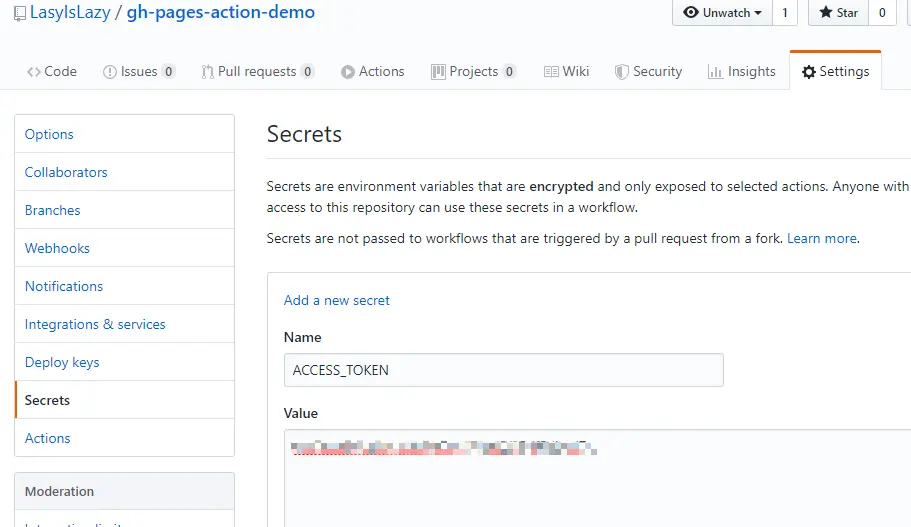The image size is (911, 527).
Task: Open the LasyIsLazy owner profile link
Action: (69, 13)
